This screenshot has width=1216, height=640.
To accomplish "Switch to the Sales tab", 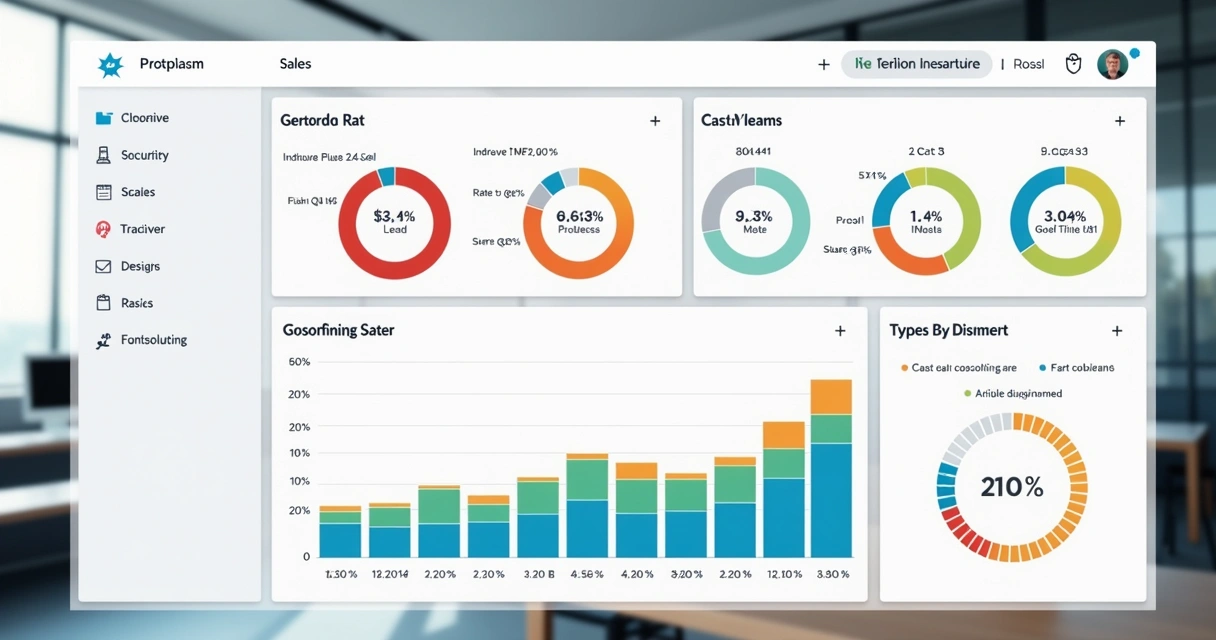I will click(x=294, y=63).
